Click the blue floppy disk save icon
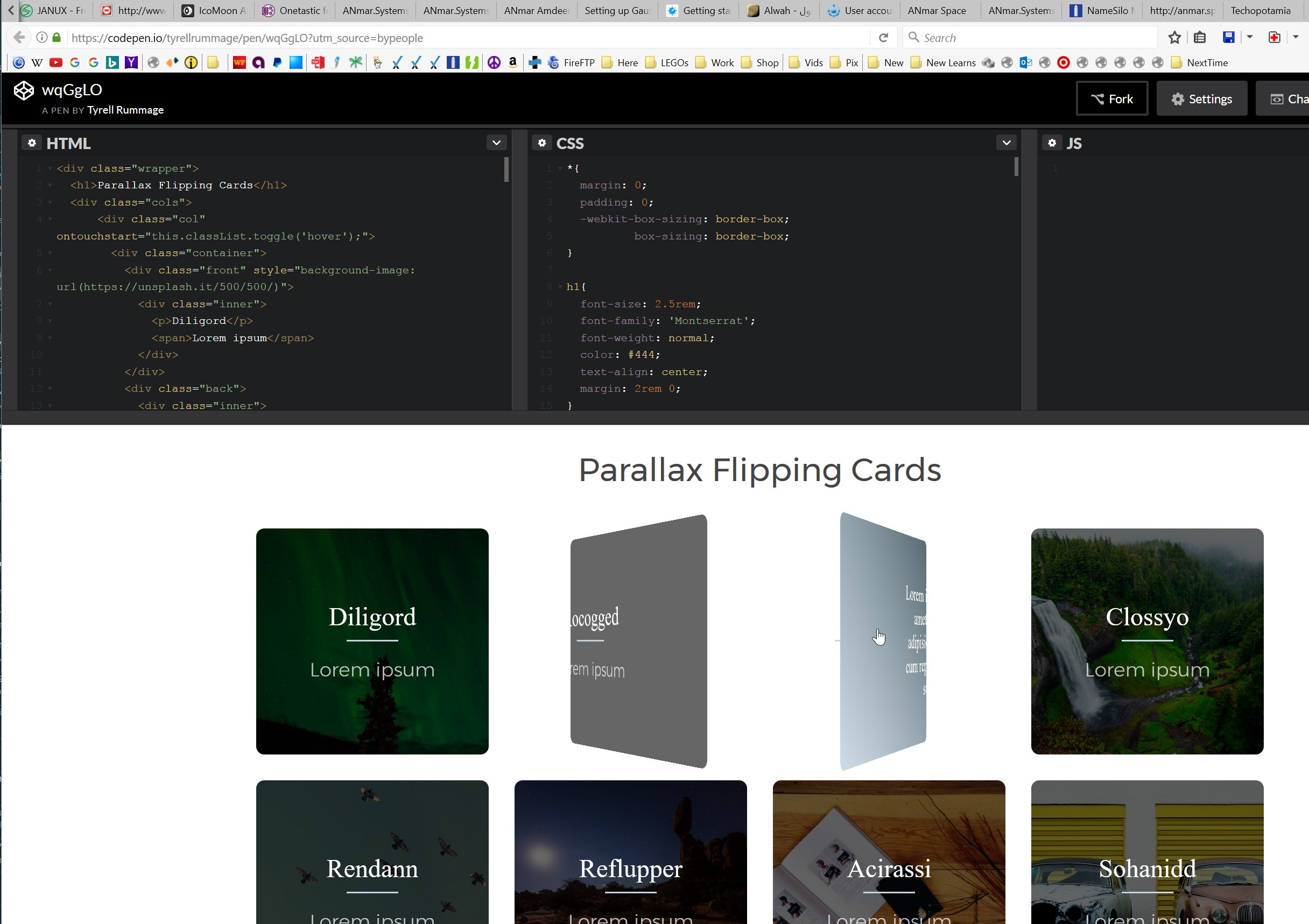 [1229, 38]
